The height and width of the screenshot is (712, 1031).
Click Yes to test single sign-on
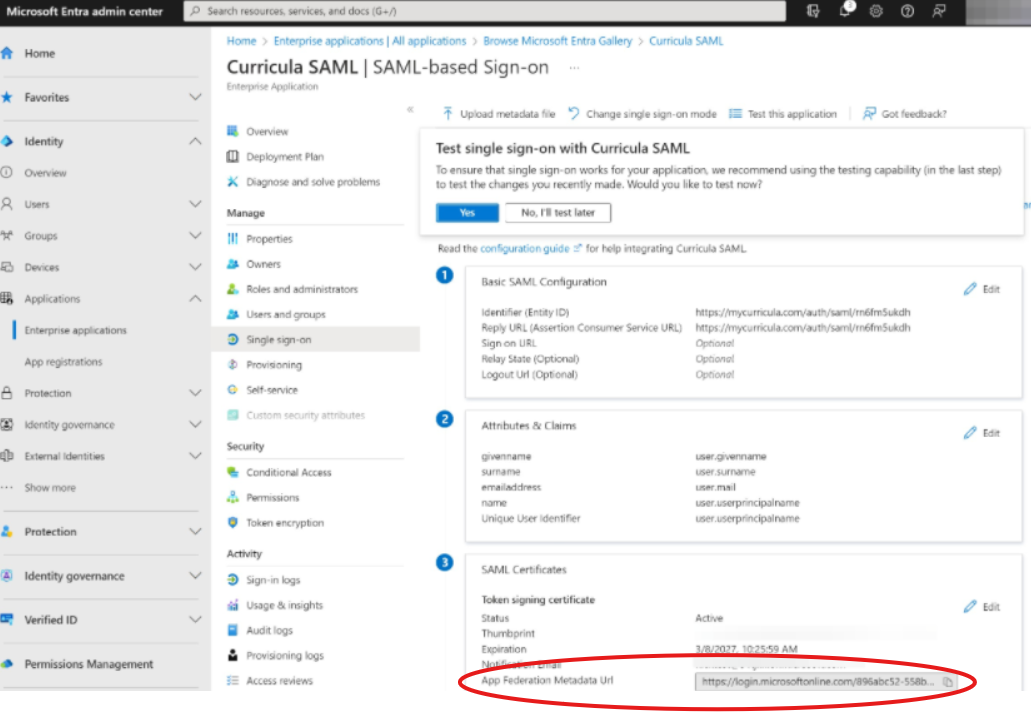coord(468,212)
